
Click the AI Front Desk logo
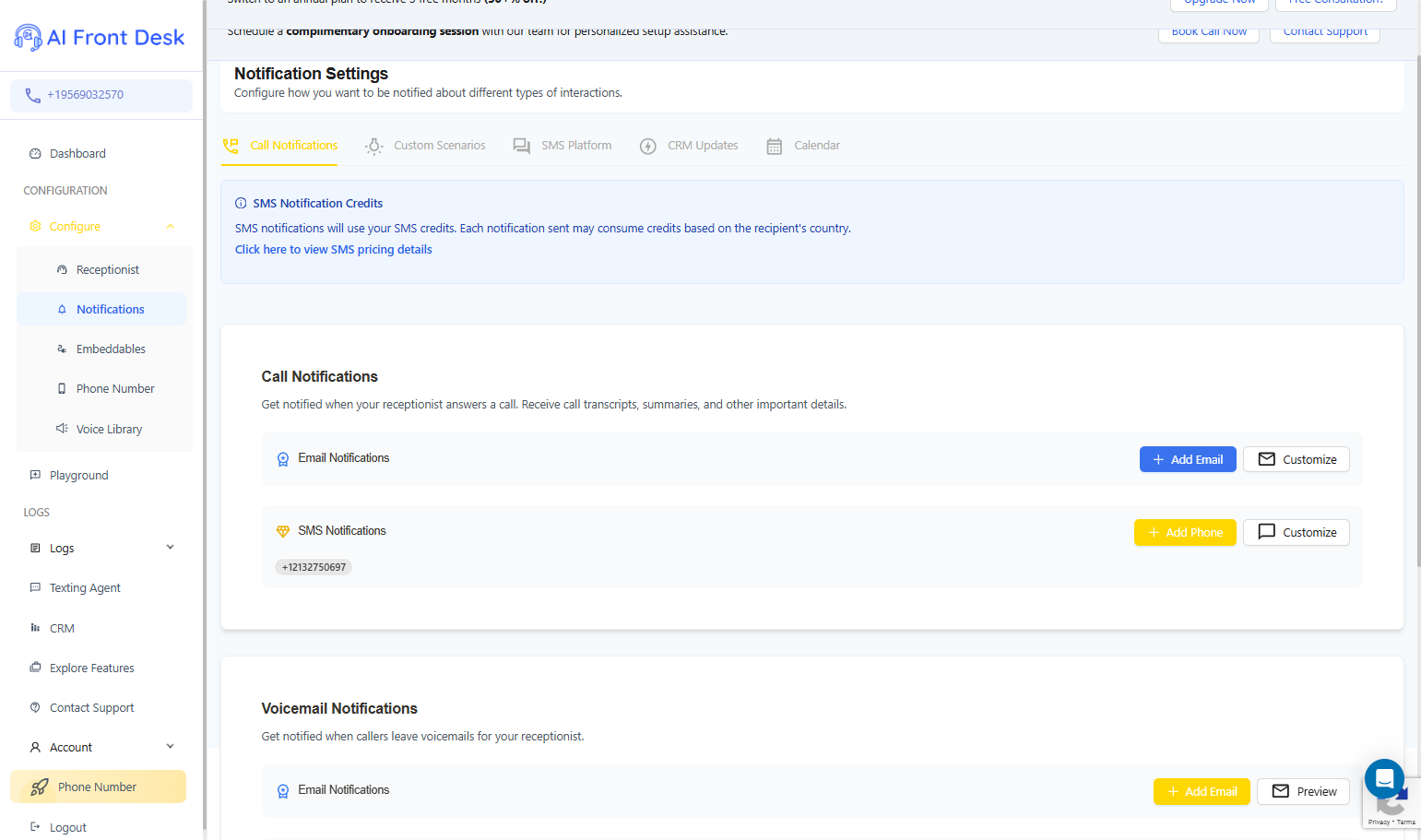(100, 37)
